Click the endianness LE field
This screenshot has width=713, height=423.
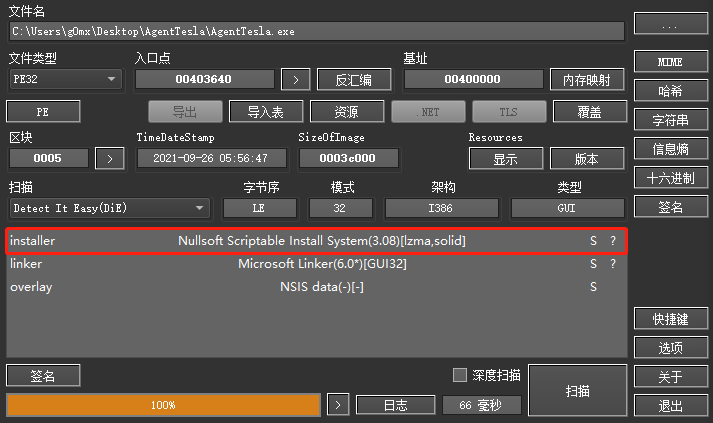tap(260, 208)
